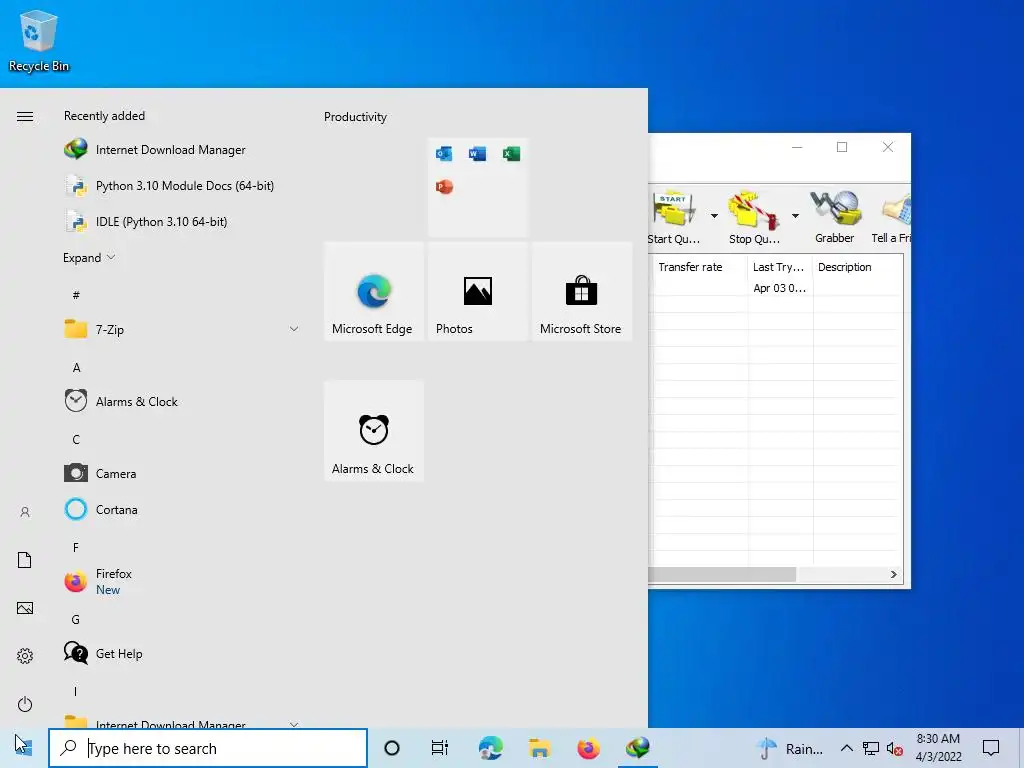1024x768 pixels.
Task: Focus the taskbar search box
Action: tap(208, 748)
